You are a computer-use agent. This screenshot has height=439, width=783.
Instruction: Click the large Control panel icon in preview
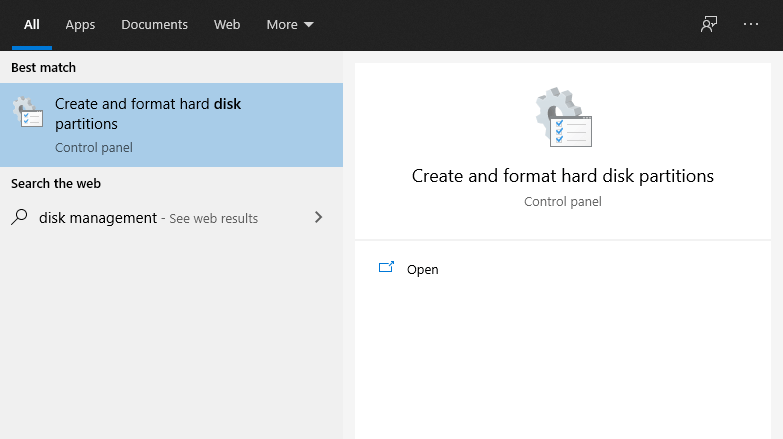[563, 117]
